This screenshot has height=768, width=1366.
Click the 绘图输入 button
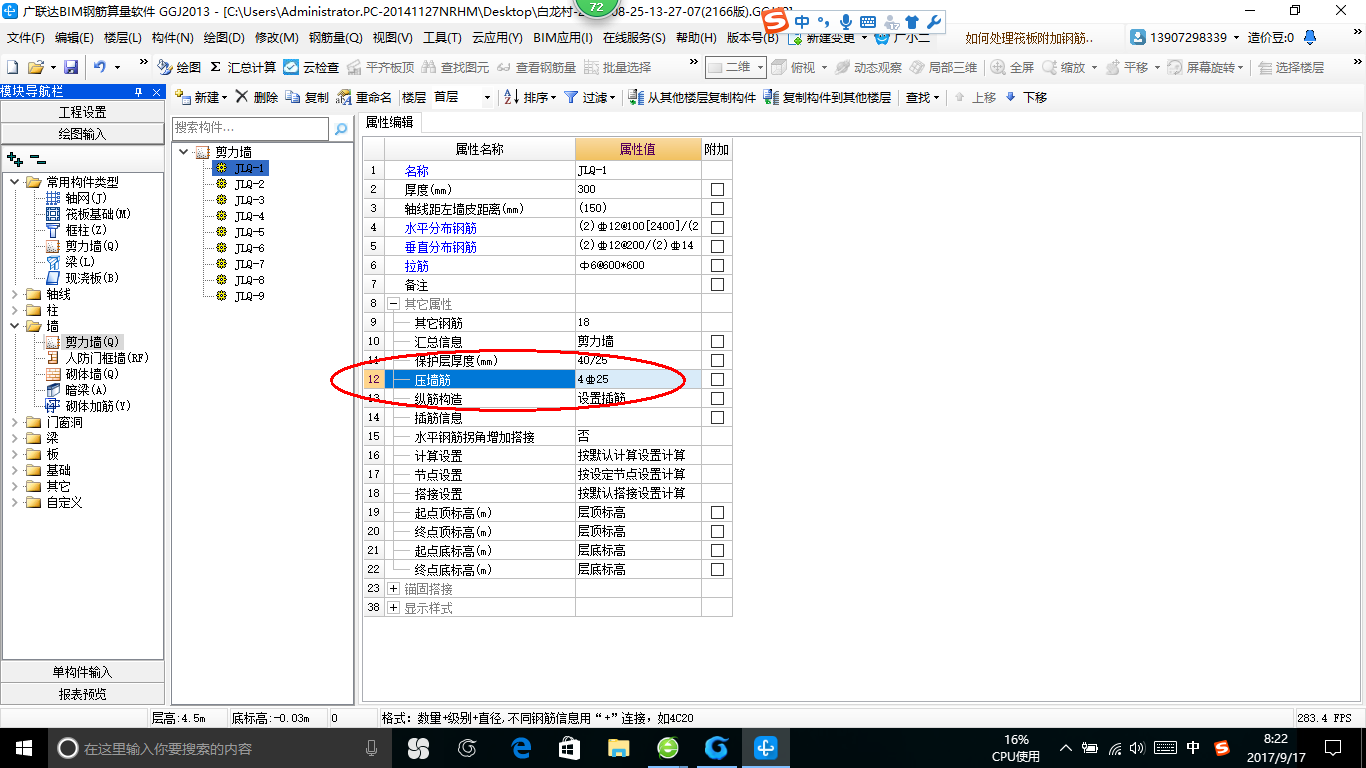[82, 133]
